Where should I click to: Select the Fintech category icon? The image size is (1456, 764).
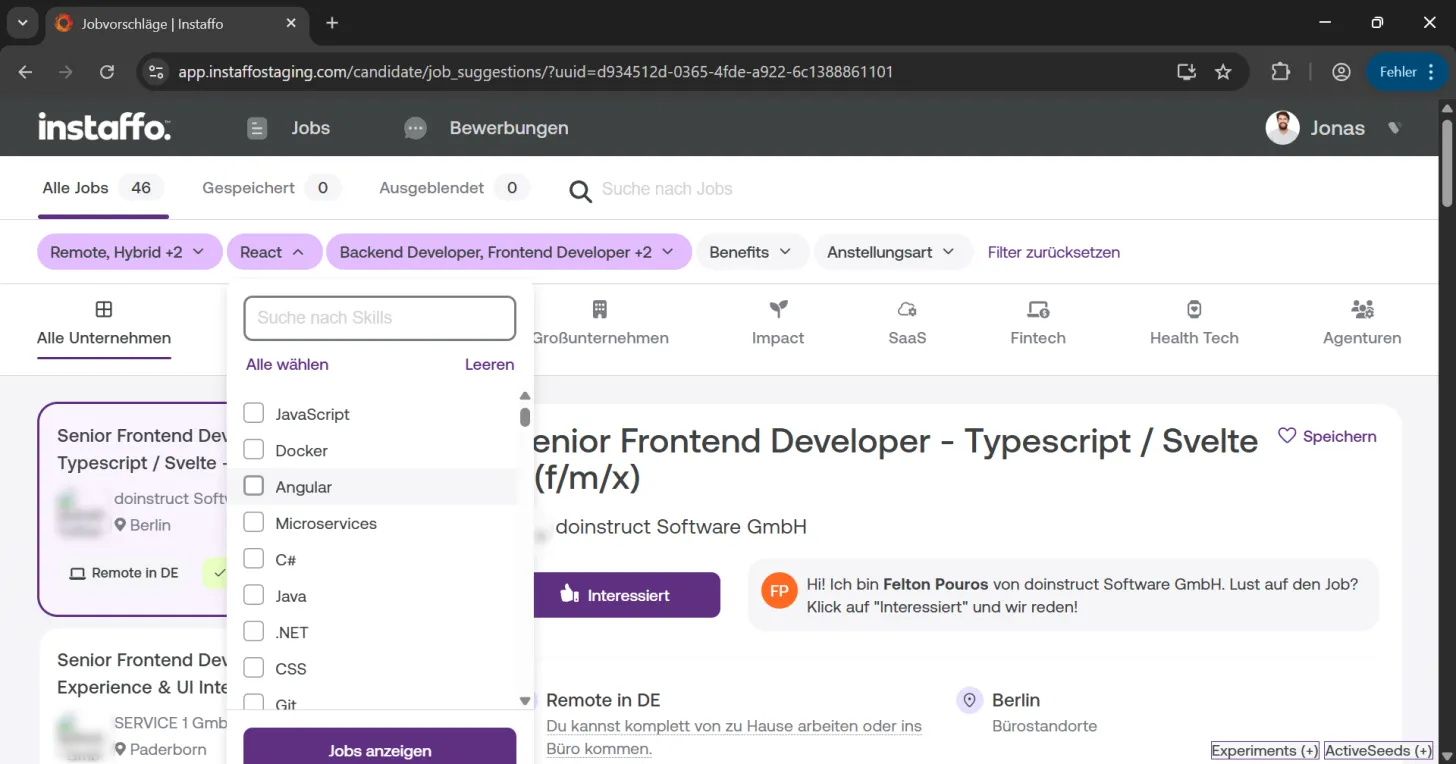pyautogui.click(x=1038, y=309)
